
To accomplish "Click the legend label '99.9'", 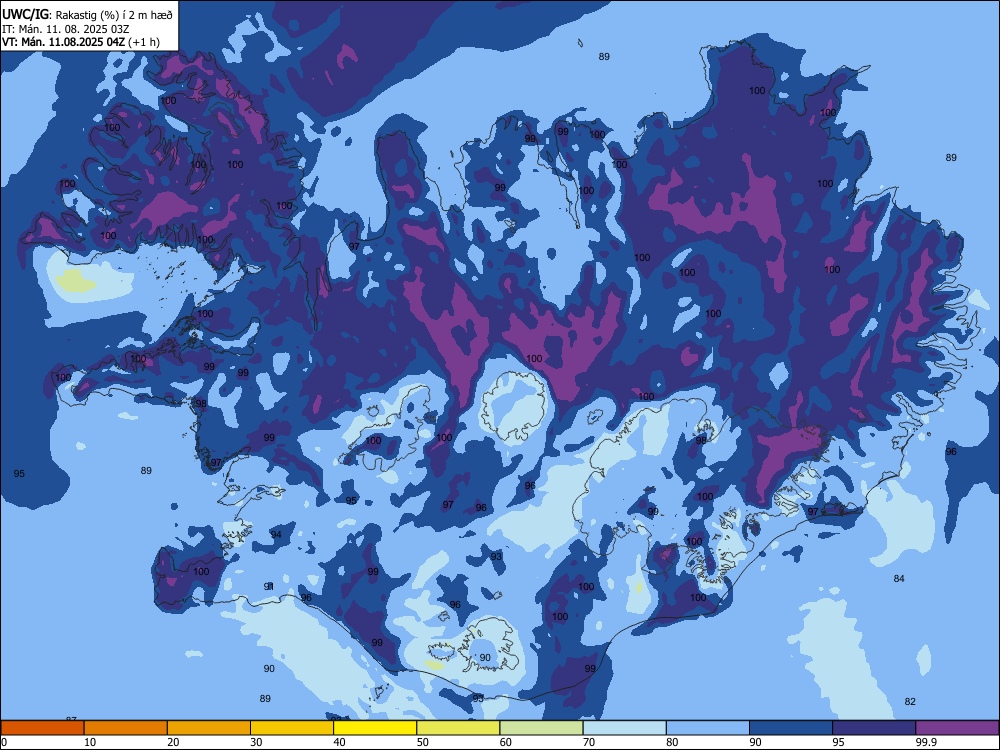I will point(926,742).
